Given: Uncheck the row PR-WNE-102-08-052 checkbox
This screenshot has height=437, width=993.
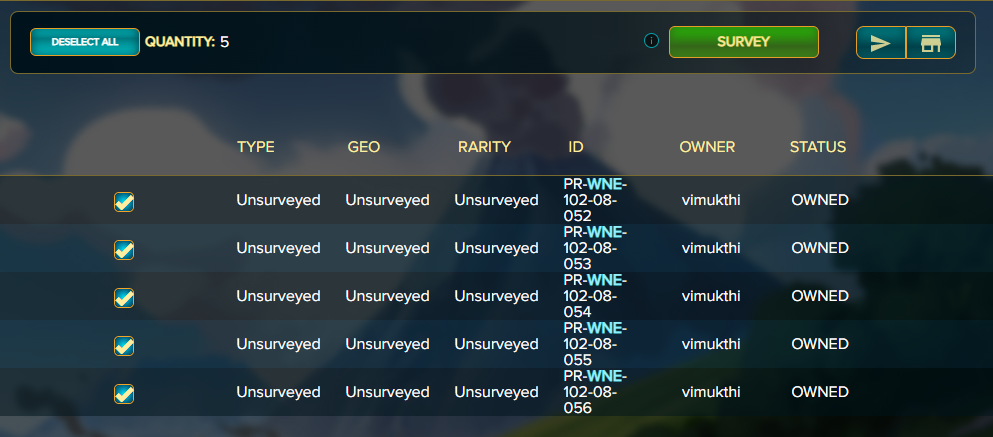Looking at the screenshot, I should click(x=124, y=202).
